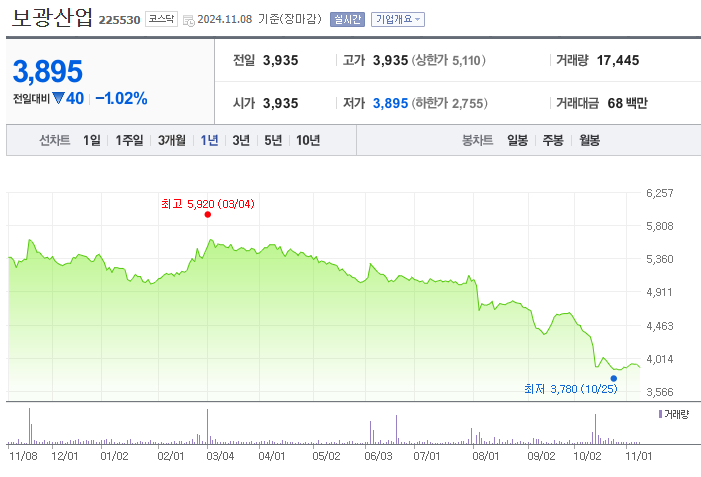The height and width of the screenshot is (477, 701).
Task: Display the 10년 chart range
Action: pyautogui.click(x=307, y=140)
